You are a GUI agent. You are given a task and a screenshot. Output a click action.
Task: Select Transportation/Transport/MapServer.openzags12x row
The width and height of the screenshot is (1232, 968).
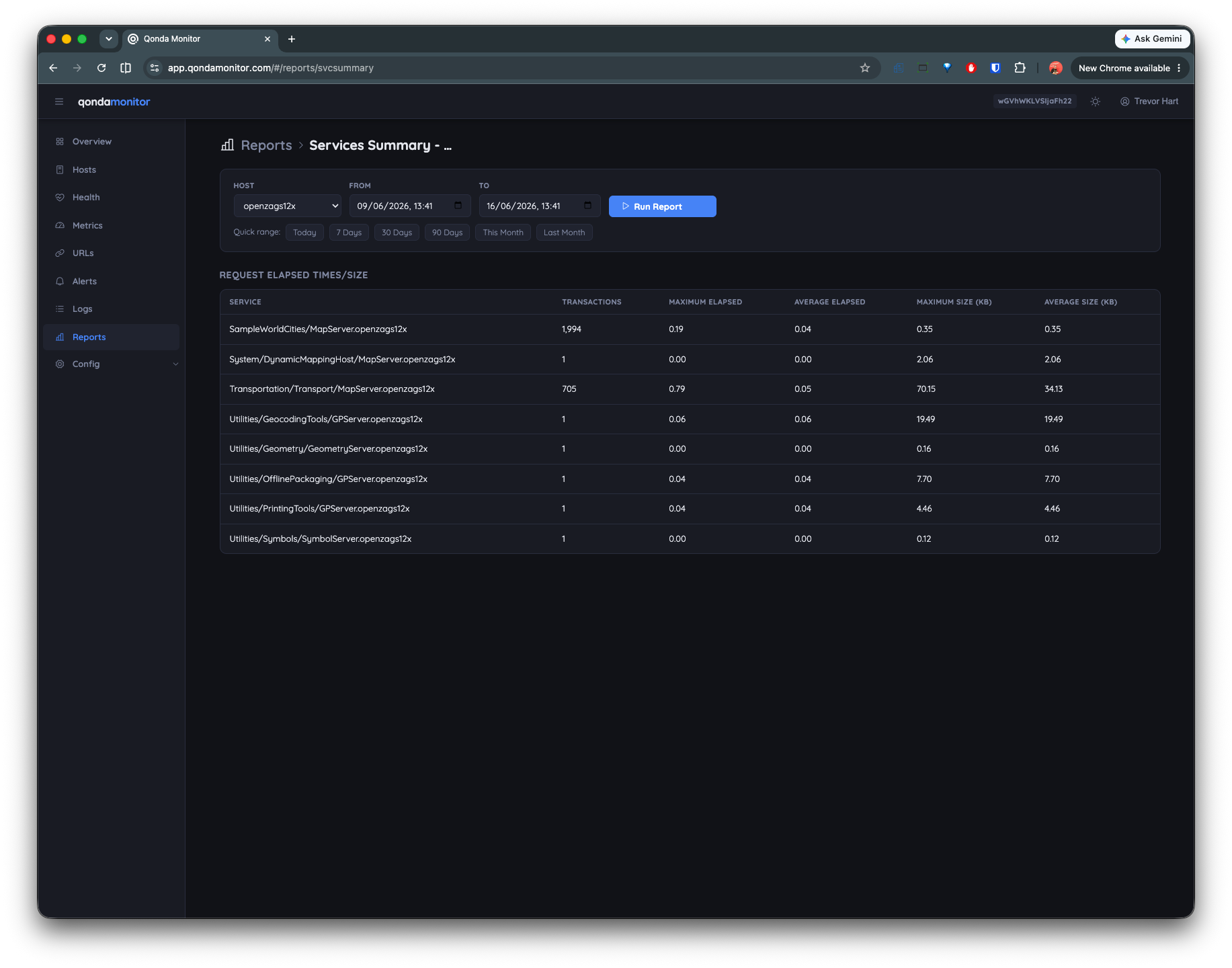690,389
